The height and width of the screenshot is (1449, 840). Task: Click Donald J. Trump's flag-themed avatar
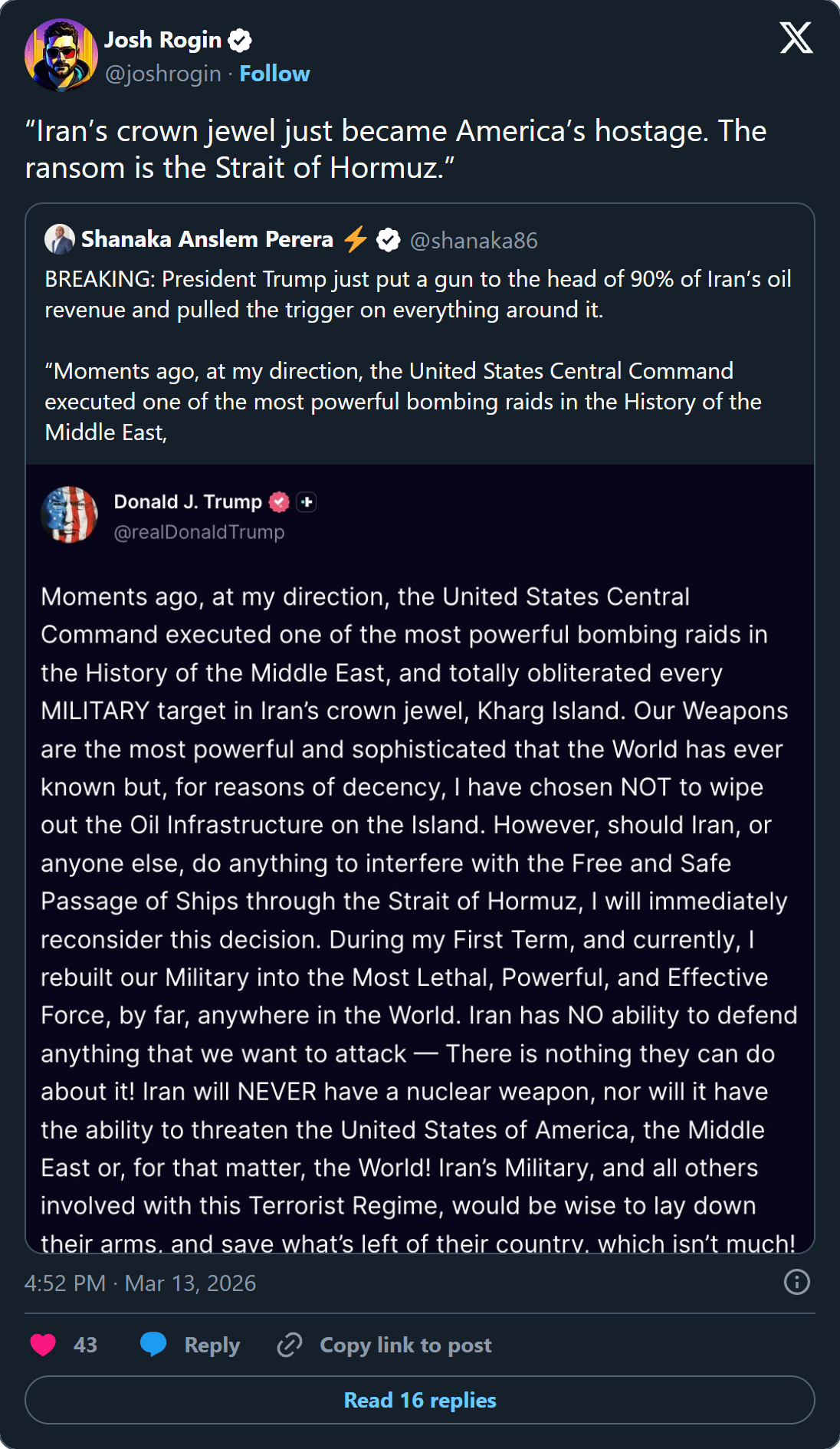click(x=69, y=514)
